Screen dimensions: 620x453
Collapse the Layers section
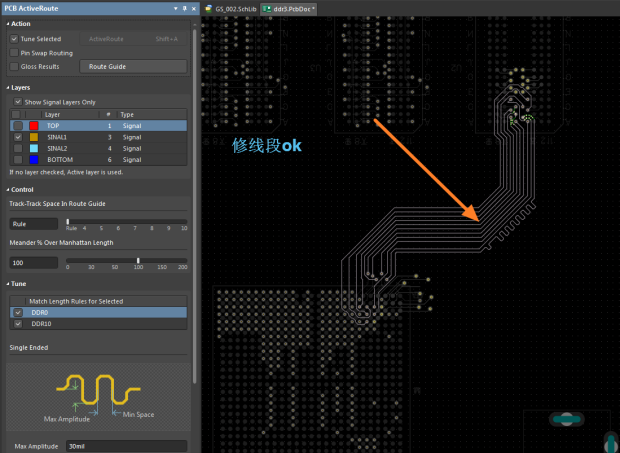point(8,88)
